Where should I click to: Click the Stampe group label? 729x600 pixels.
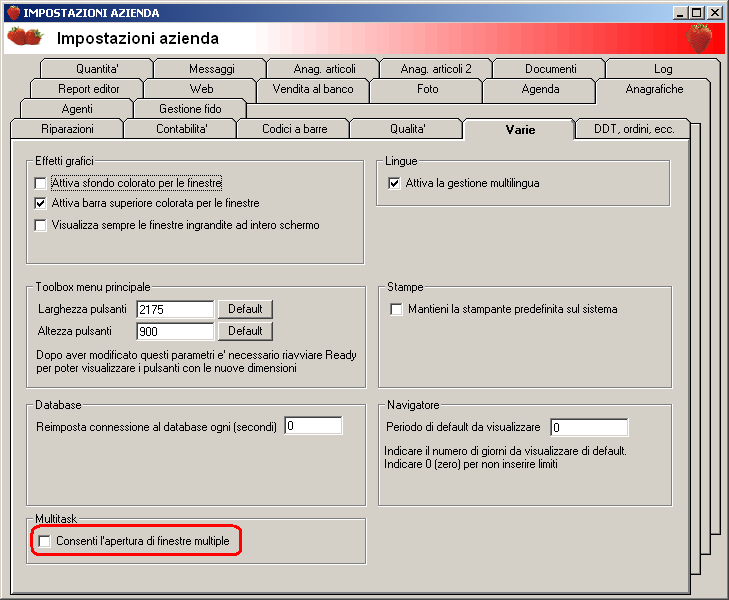(405, 287)
